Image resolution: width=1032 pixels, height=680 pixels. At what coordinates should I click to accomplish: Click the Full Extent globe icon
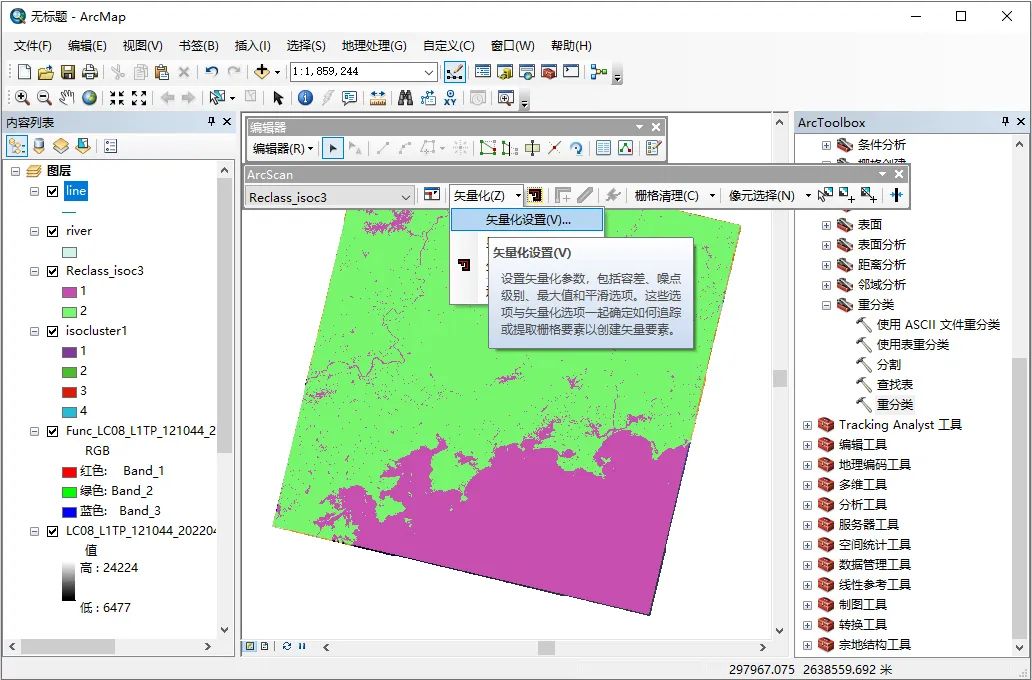click(x=90, y=98)
